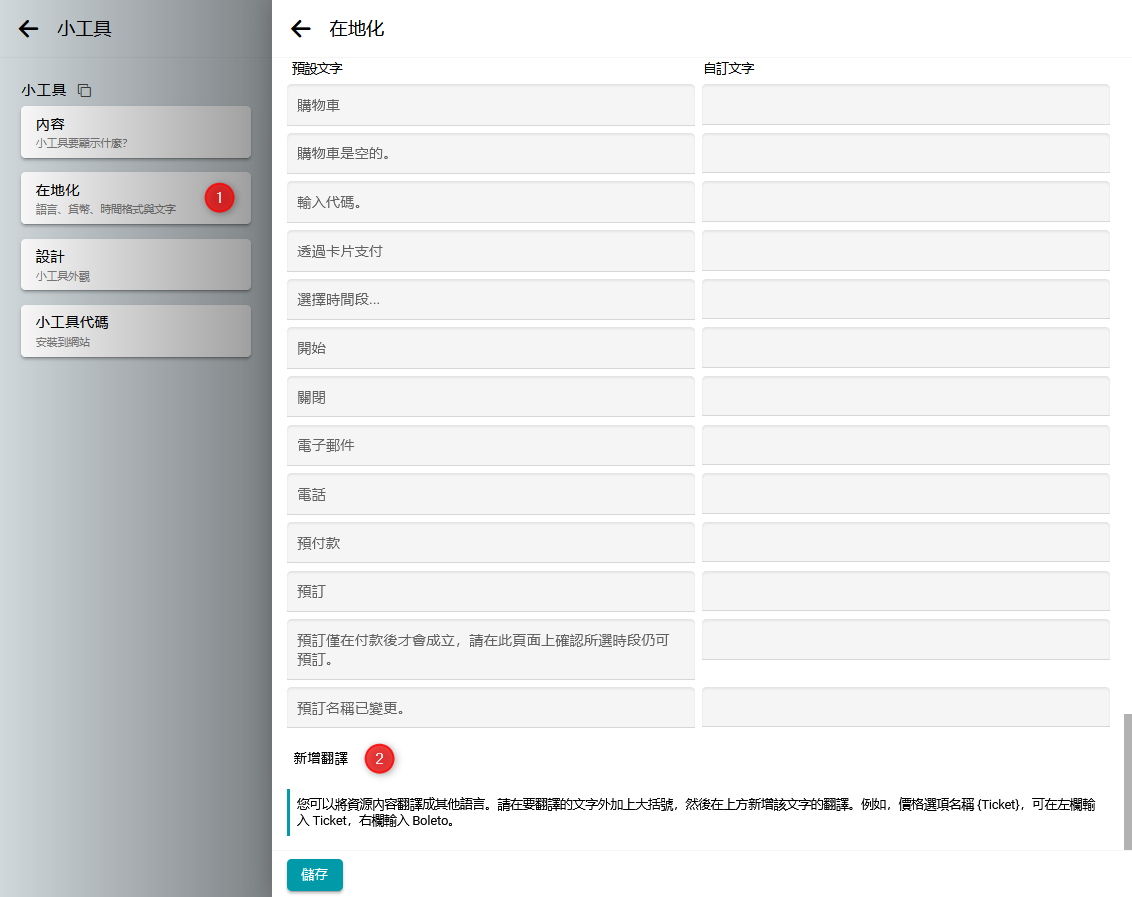Click custom text field for 購物車

[905, 105]
